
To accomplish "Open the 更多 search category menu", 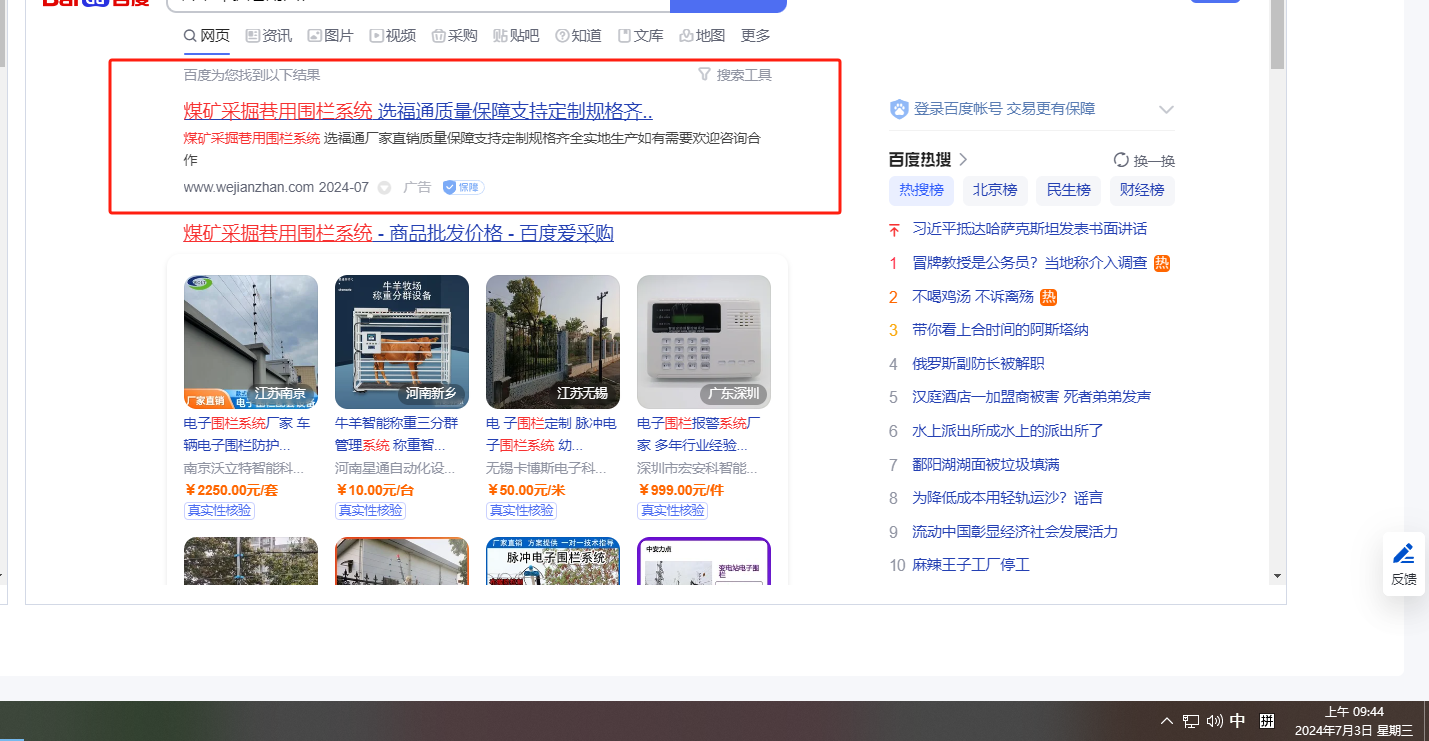I will tap(755, 36).
